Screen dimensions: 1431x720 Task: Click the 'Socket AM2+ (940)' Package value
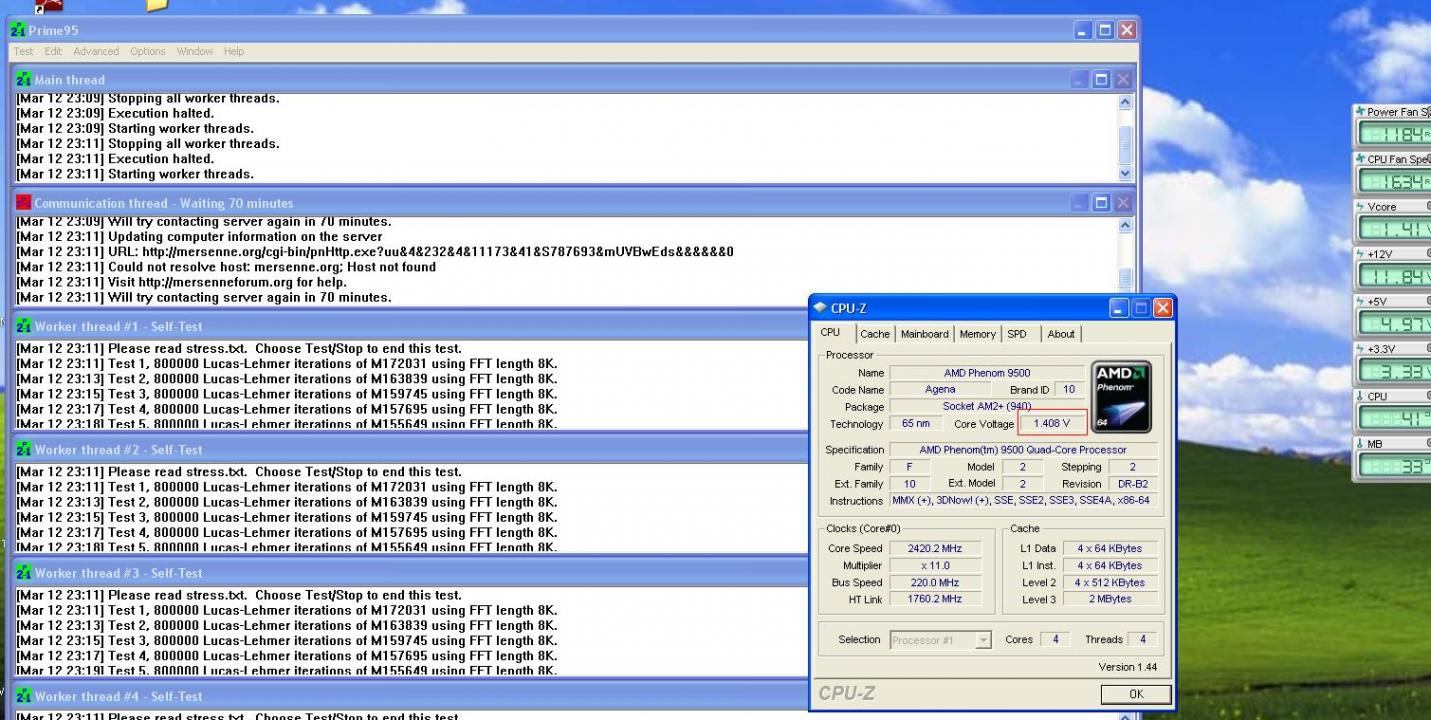coord(987,407)
